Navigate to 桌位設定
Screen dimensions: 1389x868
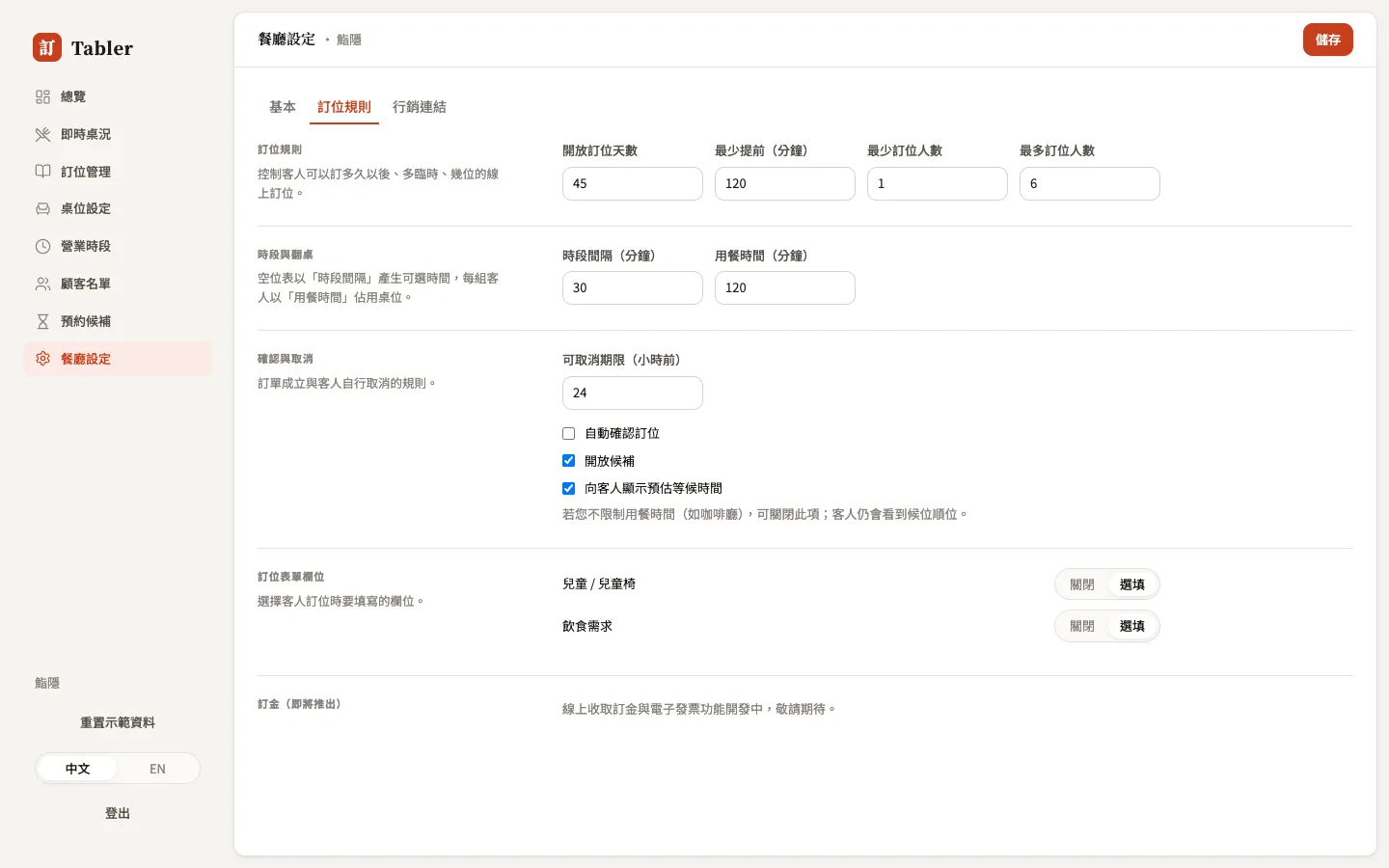point(118,208)
